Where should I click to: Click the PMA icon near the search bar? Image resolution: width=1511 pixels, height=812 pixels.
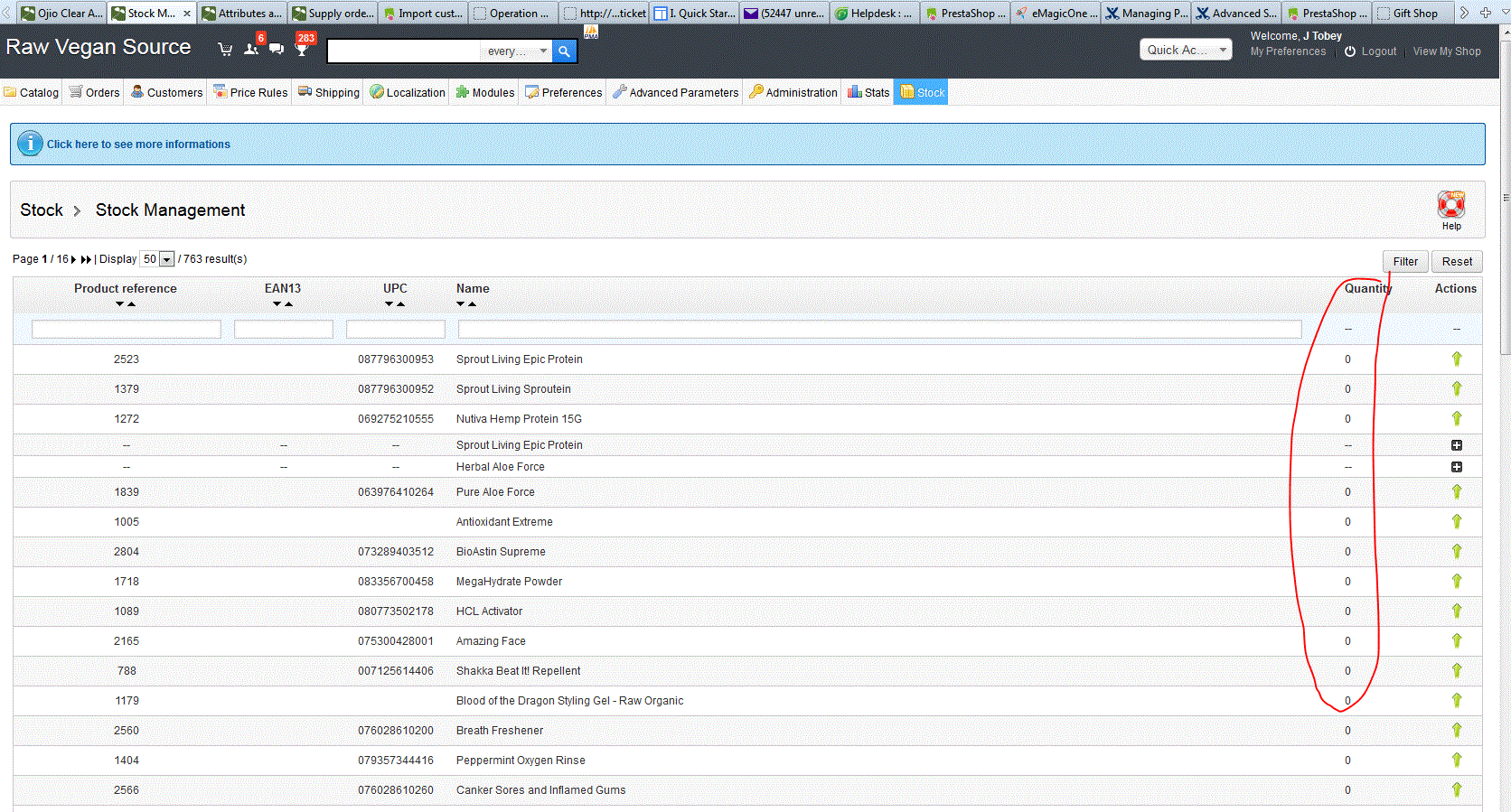591,33
